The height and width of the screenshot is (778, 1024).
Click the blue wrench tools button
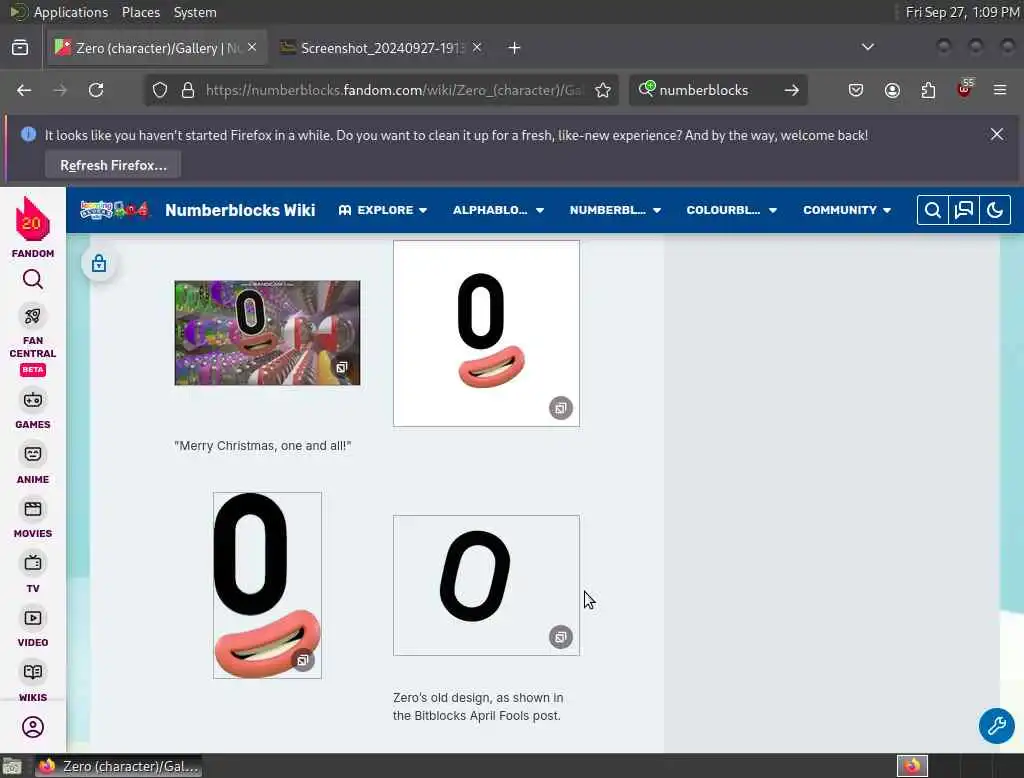tap(997, 726)
